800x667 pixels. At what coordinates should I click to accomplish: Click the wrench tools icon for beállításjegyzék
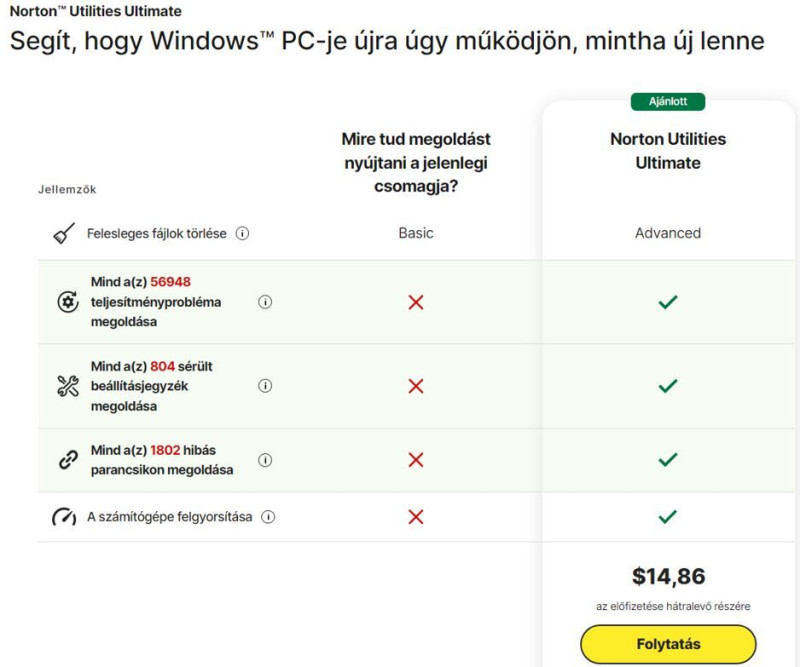tap(68, 386)
